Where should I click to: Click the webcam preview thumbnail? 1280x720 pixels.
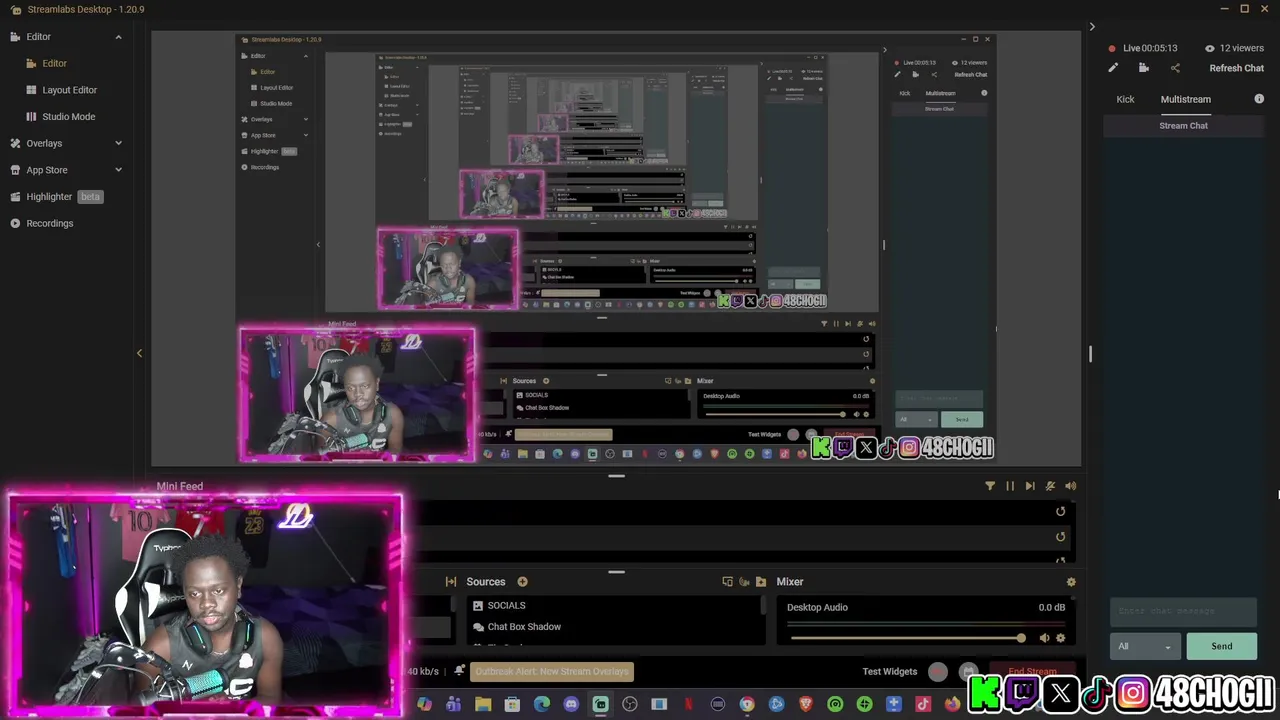coord(205,602)
